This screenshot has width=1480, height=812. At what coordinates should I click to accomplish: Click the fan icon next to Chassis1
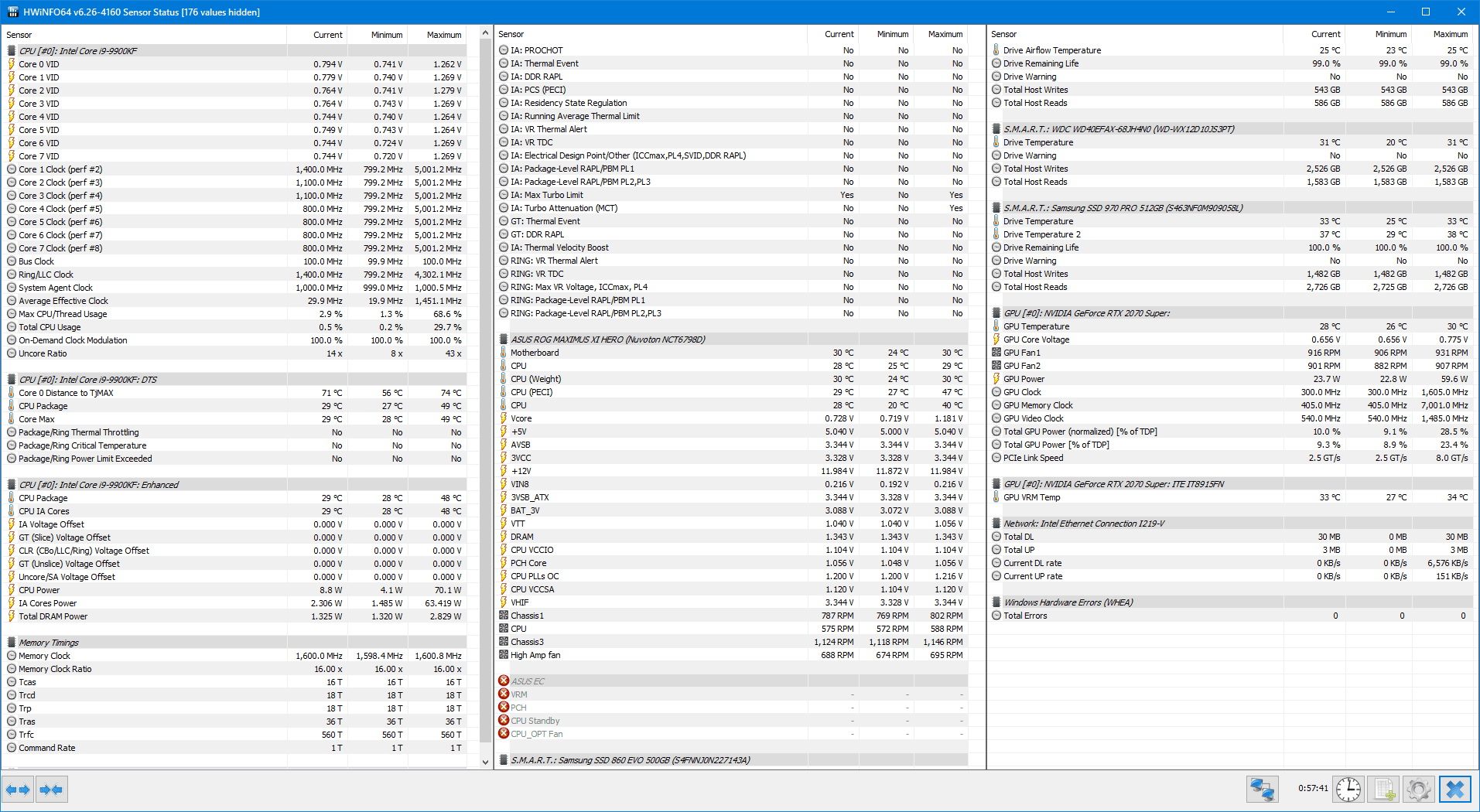coord(504,616)
